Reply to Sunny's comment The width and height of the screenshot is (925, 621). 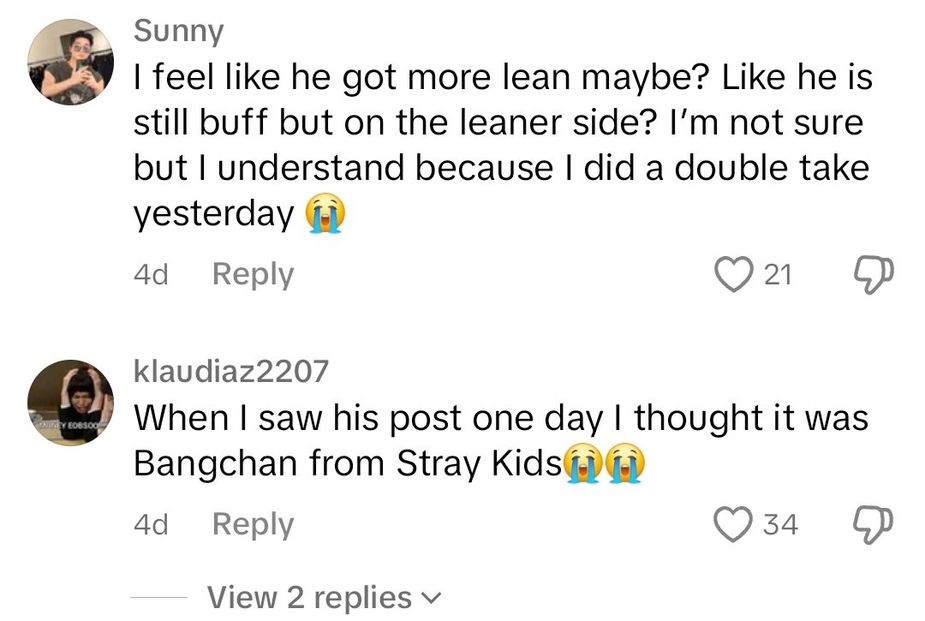pyautogui.click(x=251, y=274)
